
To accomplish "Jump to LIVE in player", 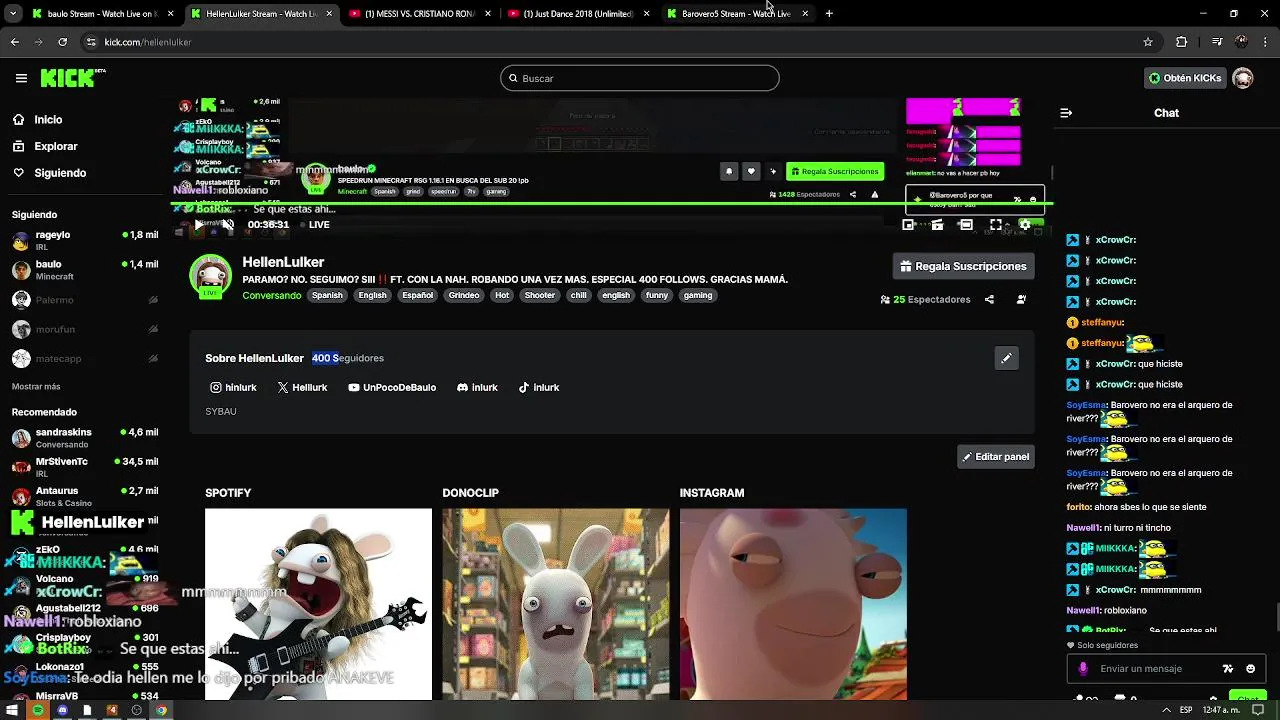I will tap(315, 225).
